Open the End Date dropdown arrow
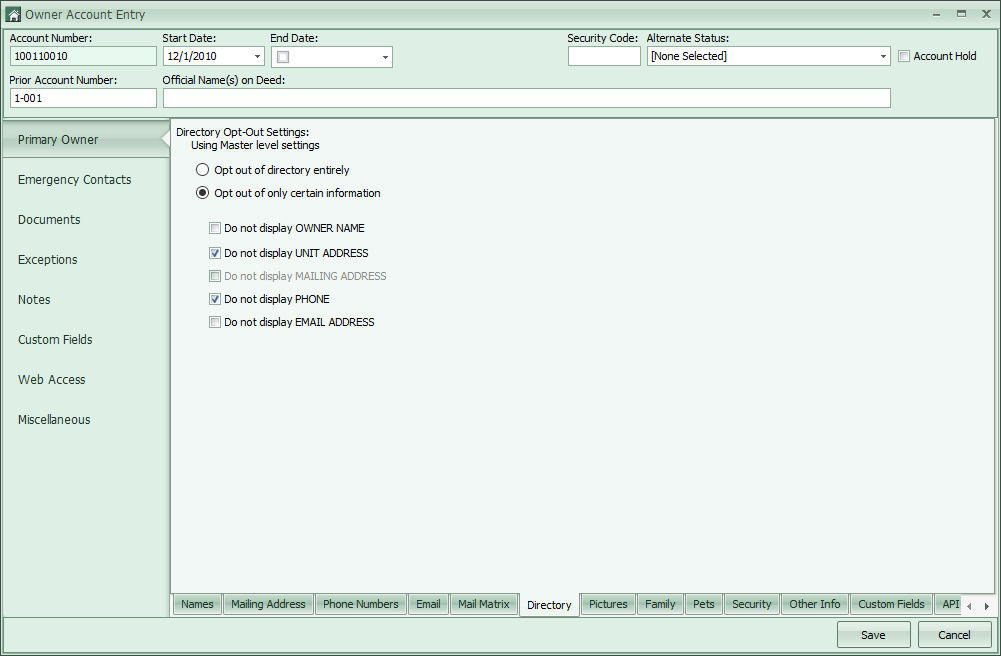1001x656 pixels. click(385, 57)
